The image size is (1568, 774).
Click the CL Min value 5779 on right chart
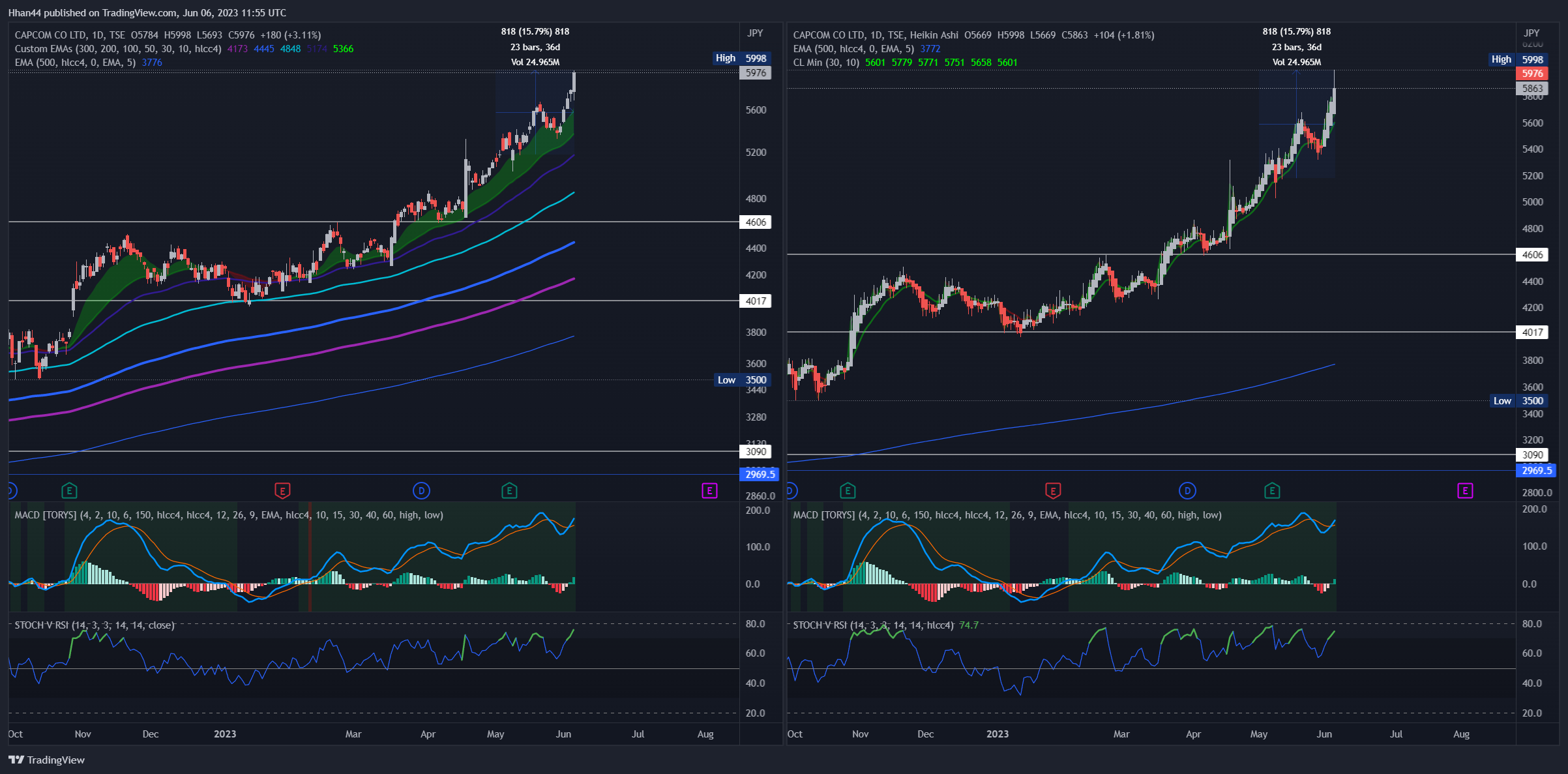tap(902, 63)
